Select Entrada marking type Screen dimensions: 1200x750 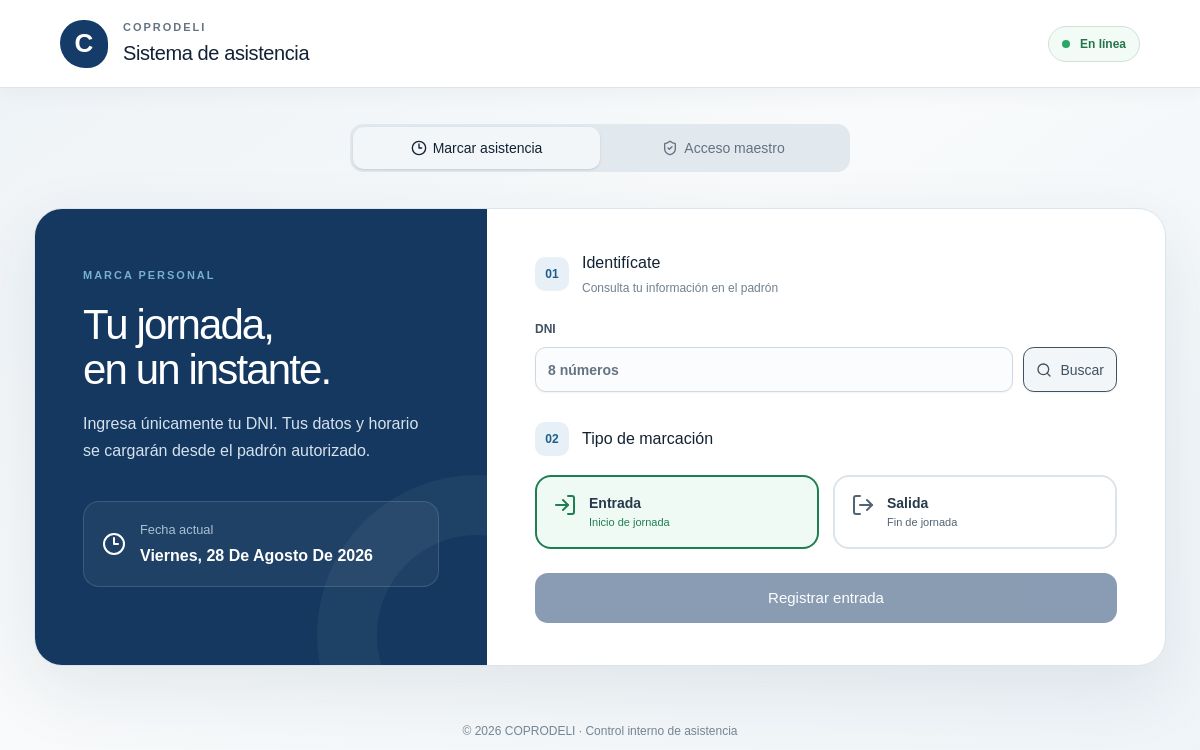tap(677, 512)
